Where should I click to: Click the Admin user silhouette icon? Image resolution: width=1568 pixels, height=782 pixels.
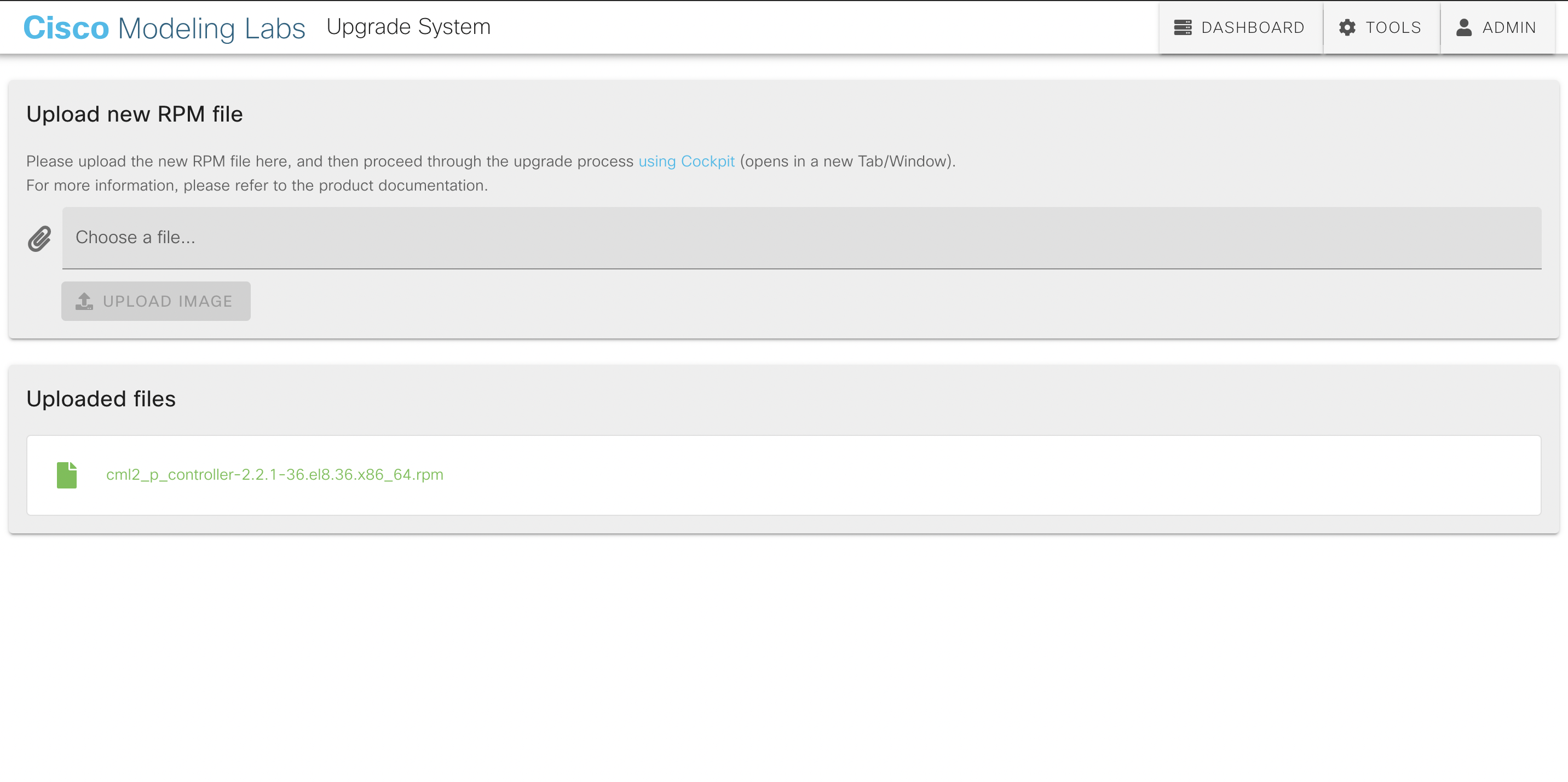[1463, 27]
